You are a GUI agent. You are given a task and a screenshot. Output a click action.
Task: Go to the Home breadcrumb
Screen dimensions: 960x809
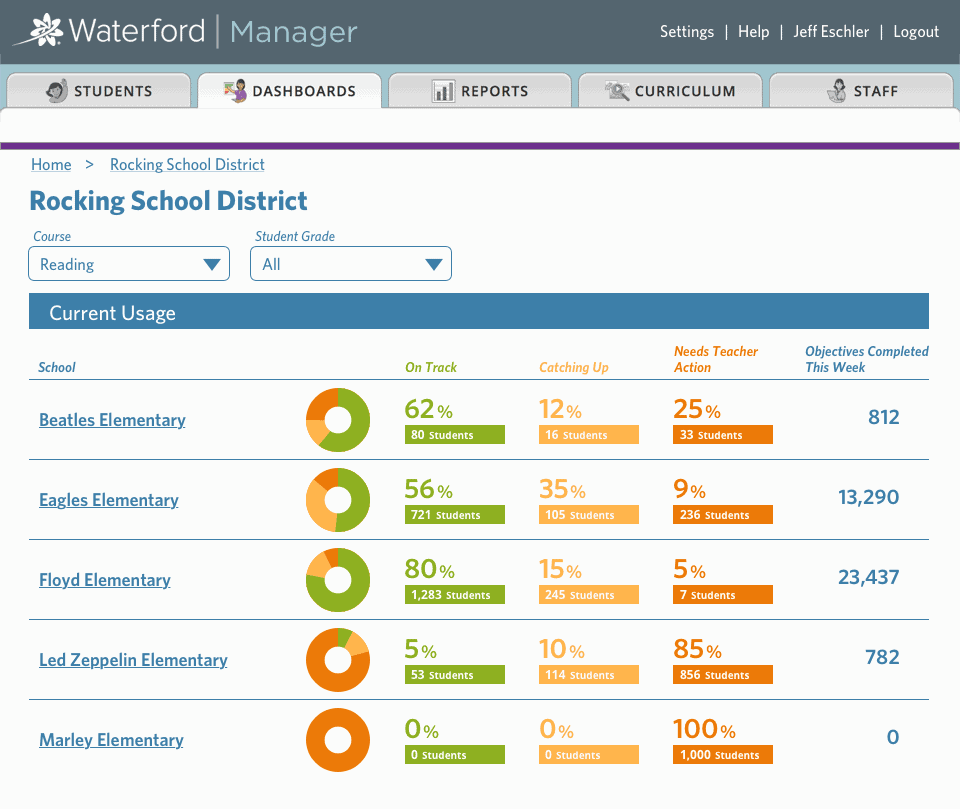[x=51, y=165]
